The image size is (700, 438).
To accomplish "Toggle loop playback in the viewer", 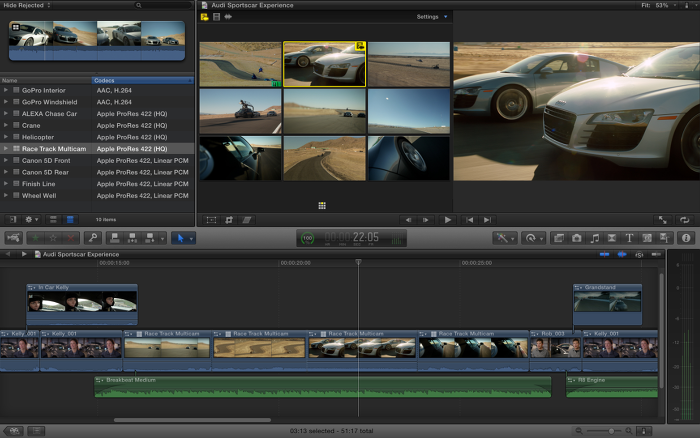I will point(685,219).
